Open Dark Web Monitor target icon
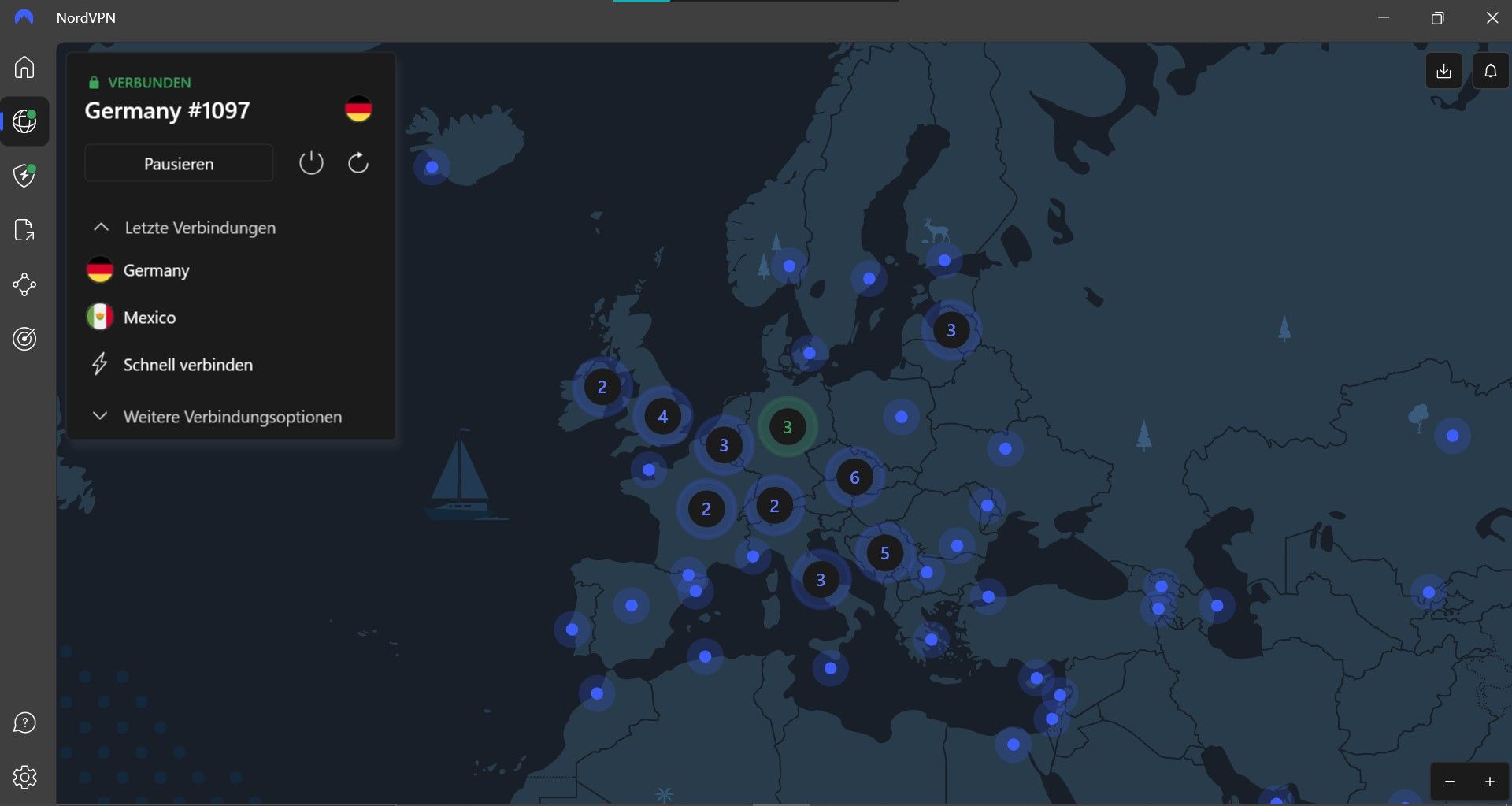1512x806 pixels. click(24, 339)
